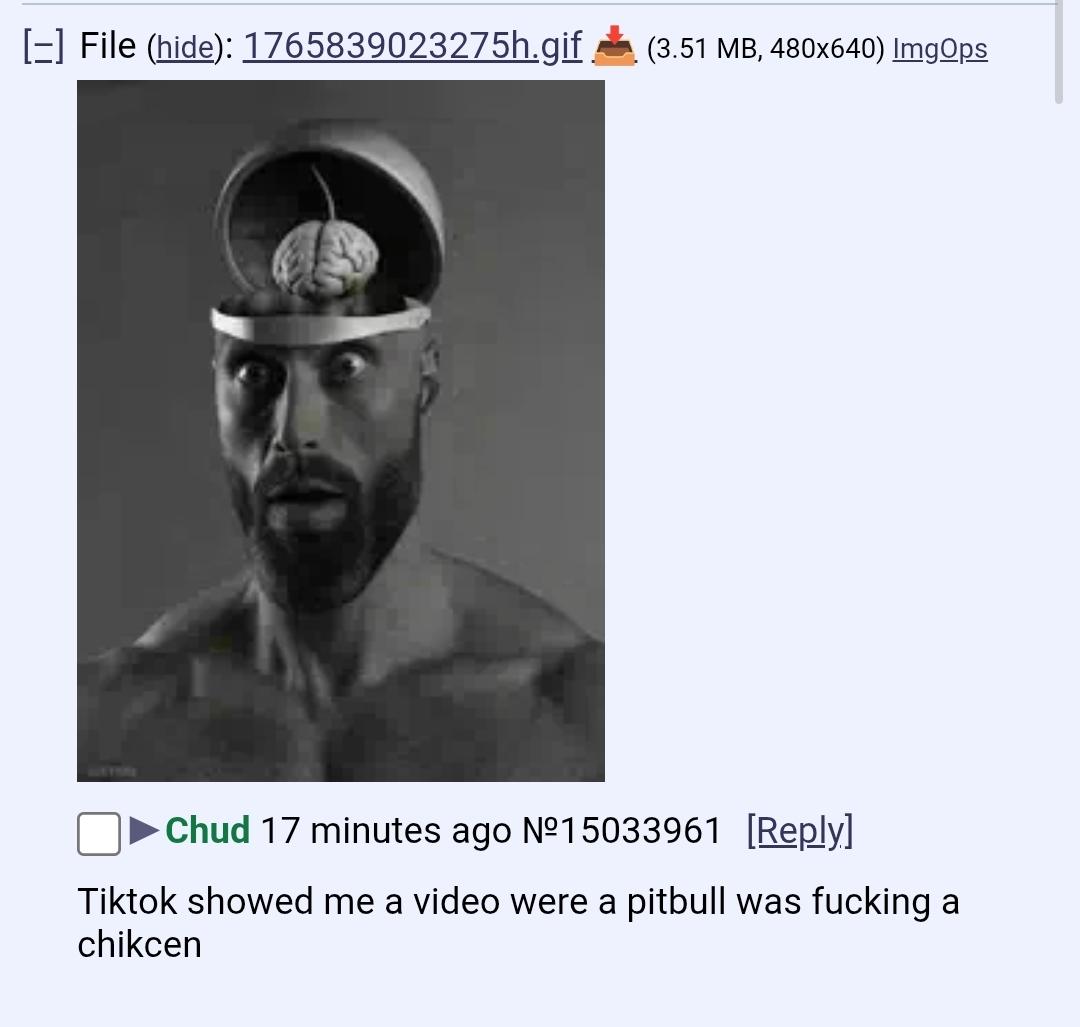Click the "hide" file link
1080x1027 pixels.
(x=185, y=48)
